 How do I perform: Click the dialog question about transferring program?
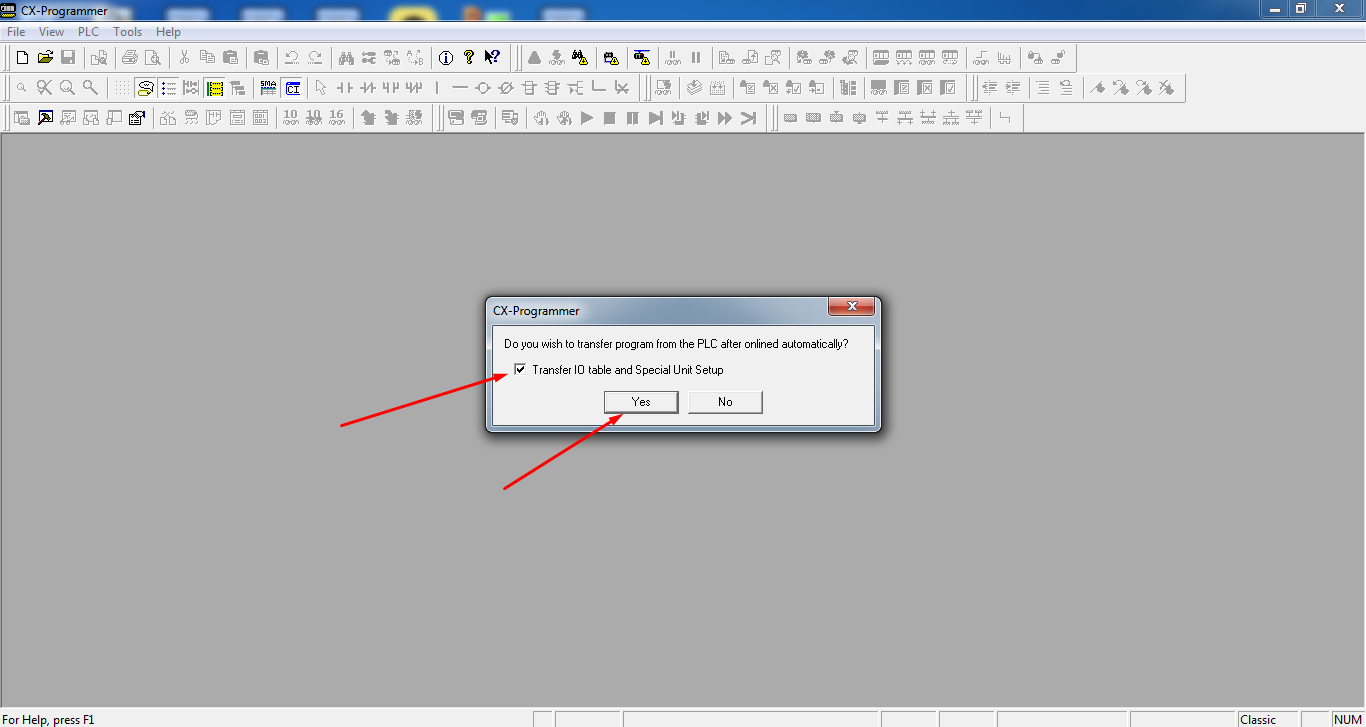coord(676,344)
